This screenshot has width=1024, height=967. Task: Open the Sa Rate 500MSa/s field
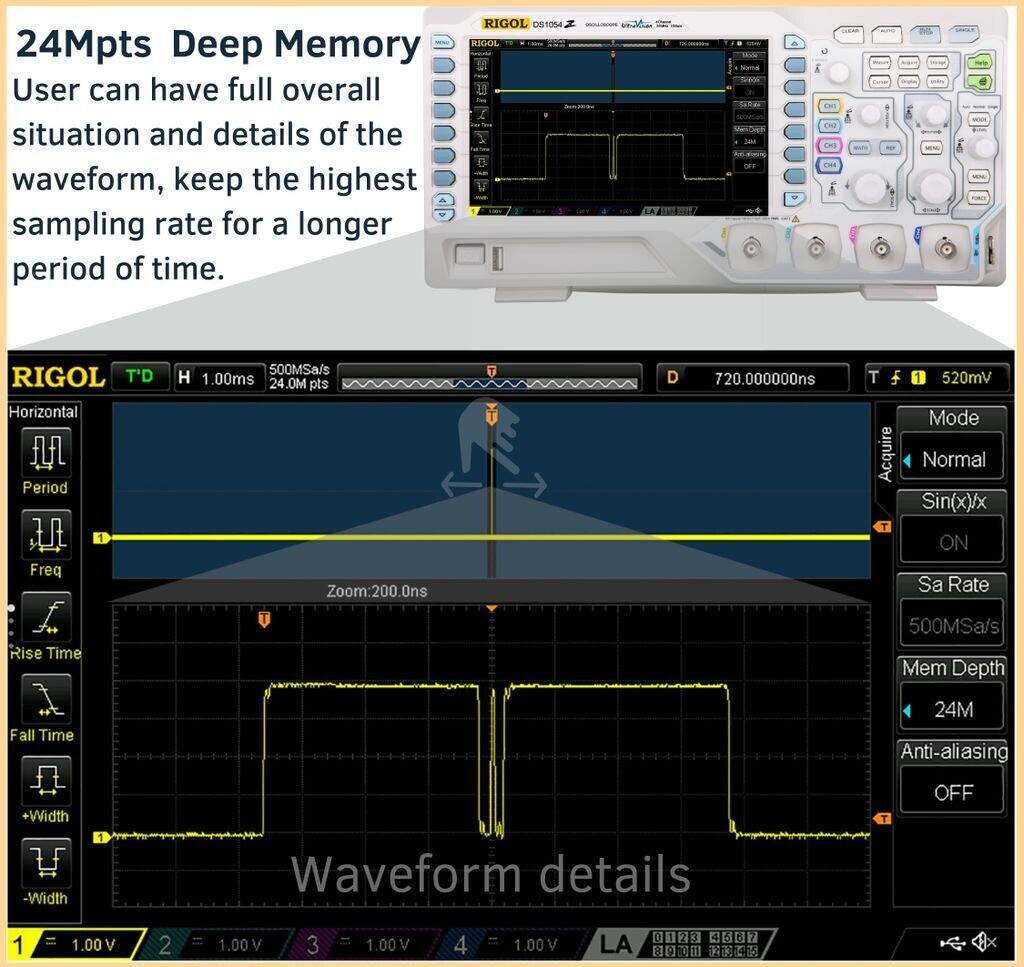(x=952, y=626)
